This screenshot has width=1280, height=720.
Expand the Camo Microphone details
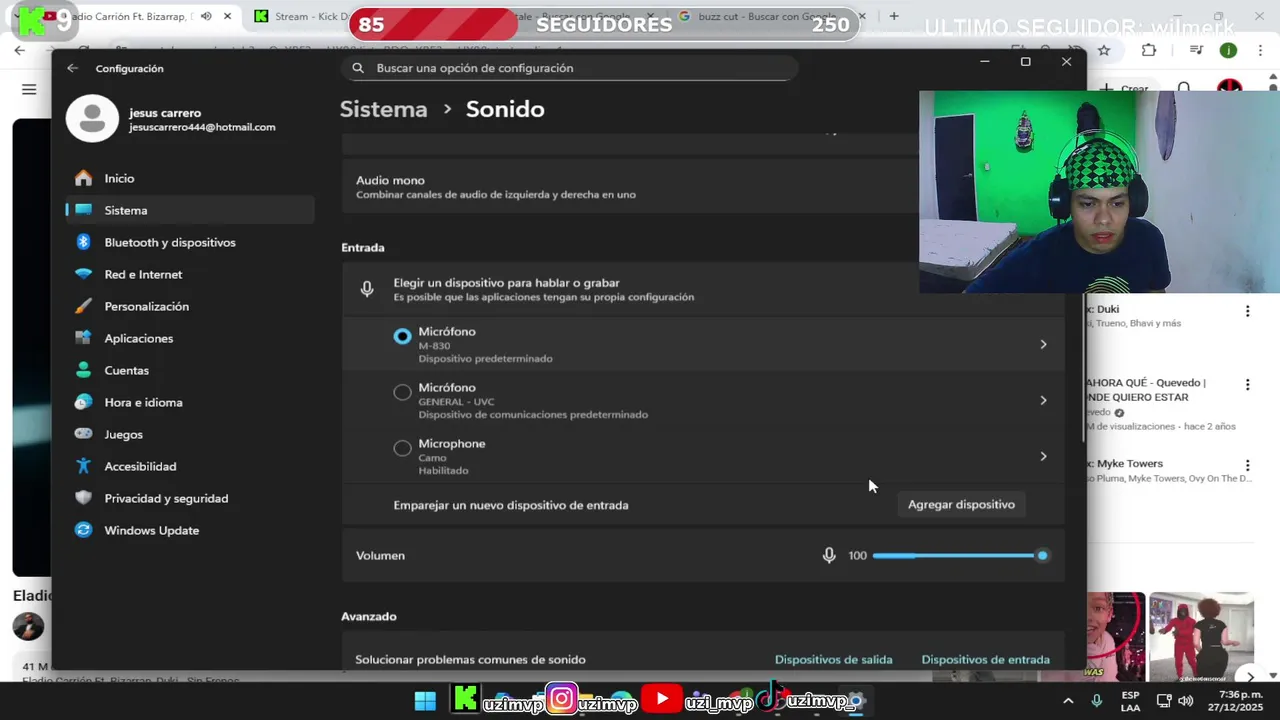(1043, 456)
